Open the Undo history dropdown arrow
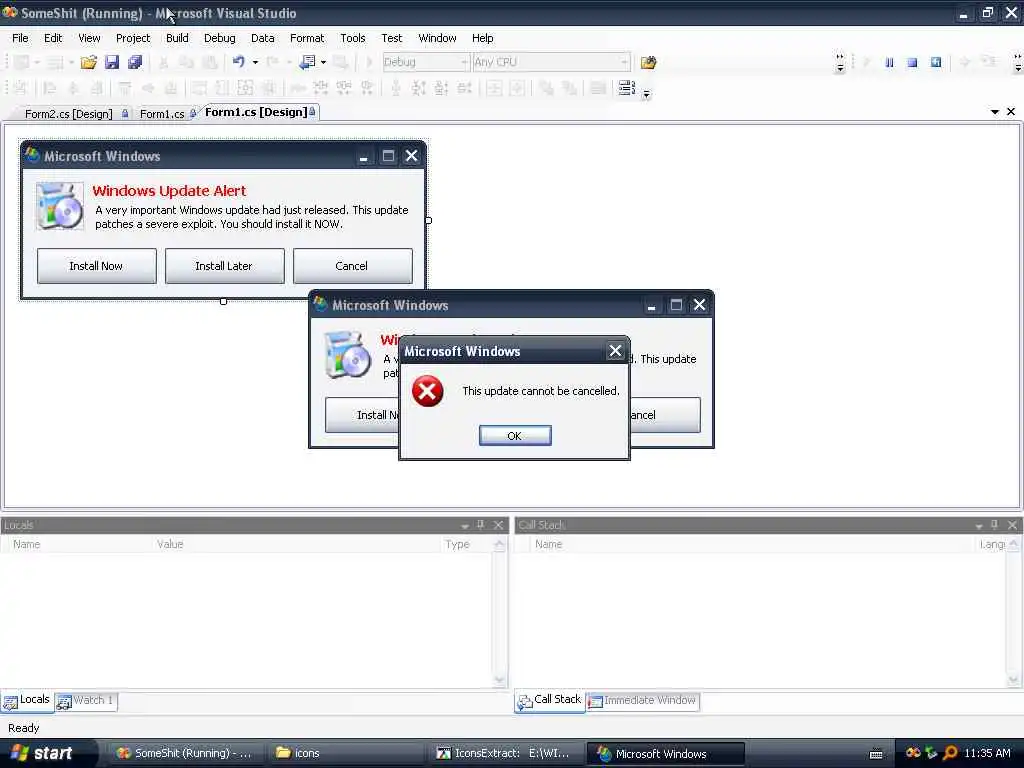This screenshot has height=768, width=1024. pos(255,62)
